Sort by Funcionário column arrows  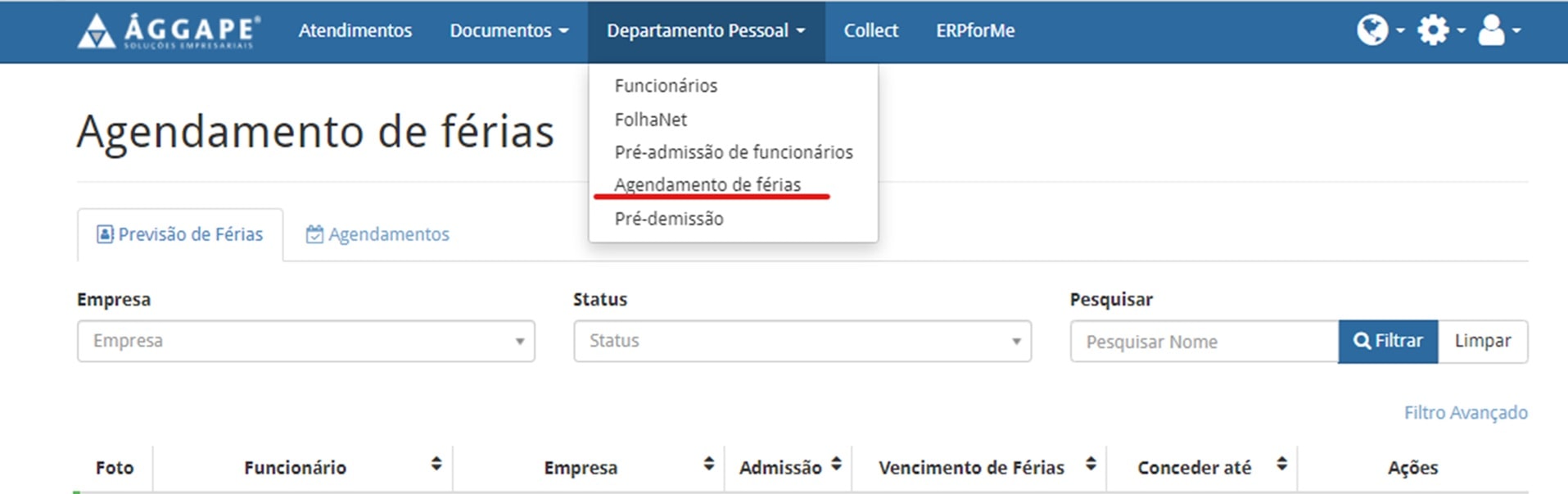(436, 465)
